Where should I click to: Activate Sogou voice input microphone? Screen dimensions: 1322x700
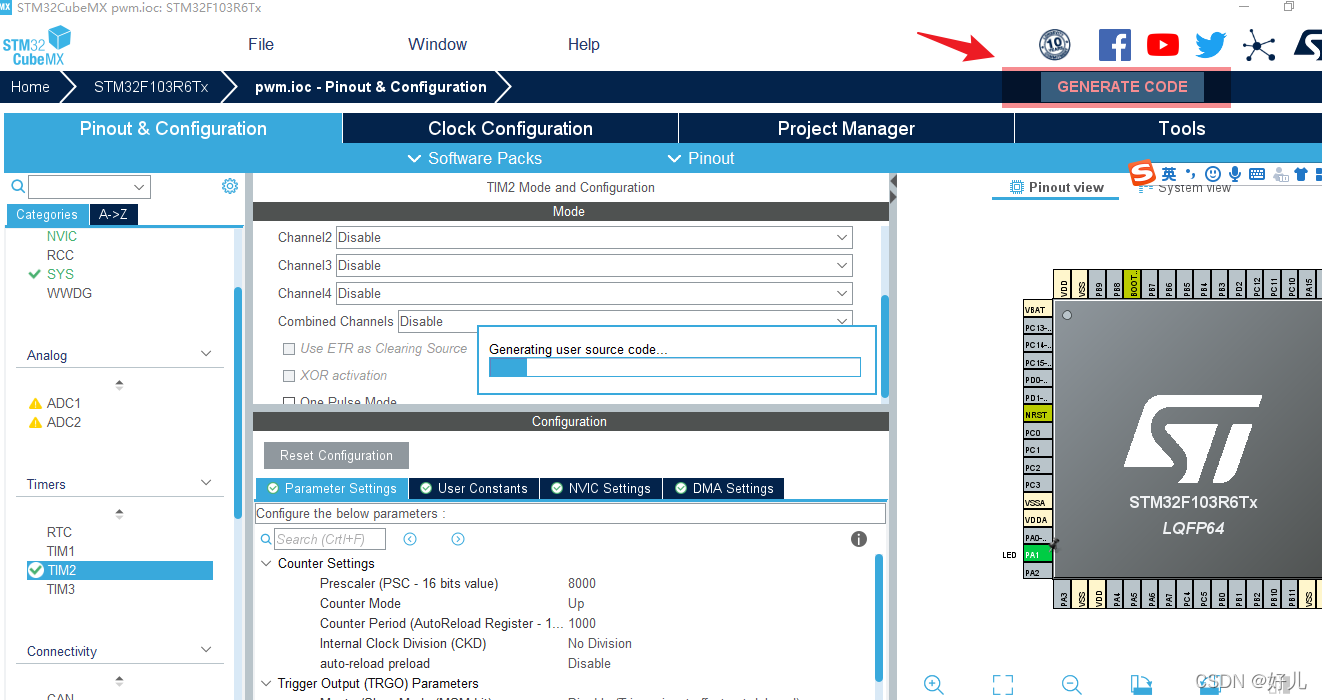[1235, 174]
